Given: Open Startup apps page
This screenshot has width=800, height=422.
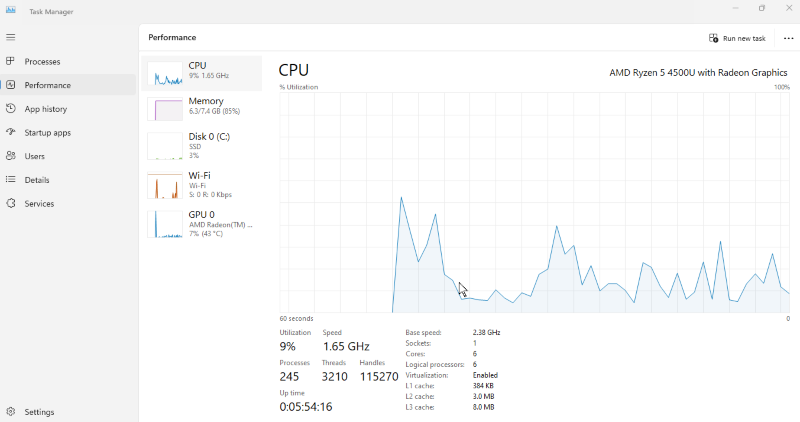Looking at the screenshot, I should [47, 133].
